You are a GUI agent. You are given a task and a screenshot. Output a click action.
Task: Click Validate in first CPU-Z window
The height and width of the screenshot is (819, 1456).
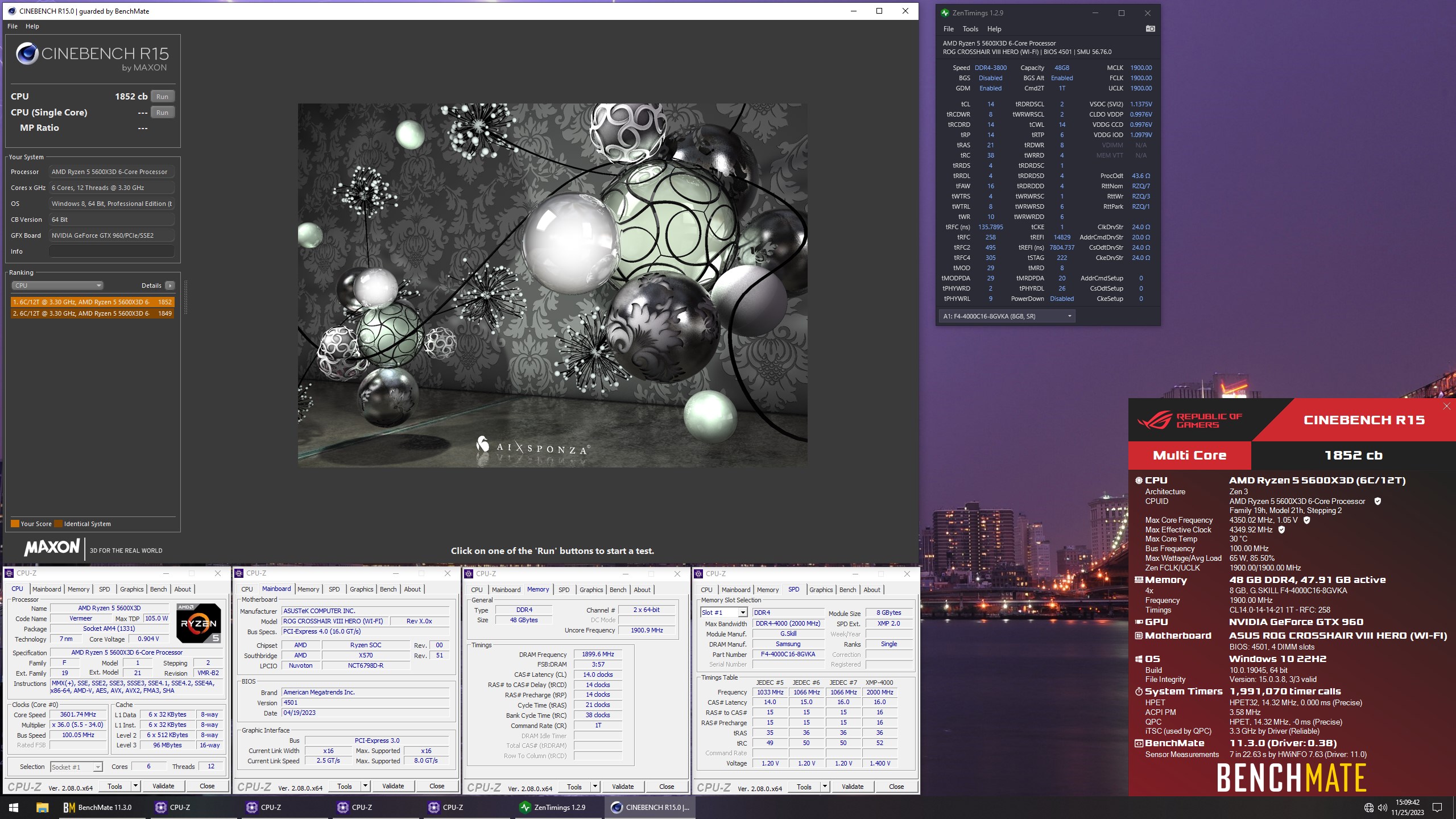click(x=163, y=787)
